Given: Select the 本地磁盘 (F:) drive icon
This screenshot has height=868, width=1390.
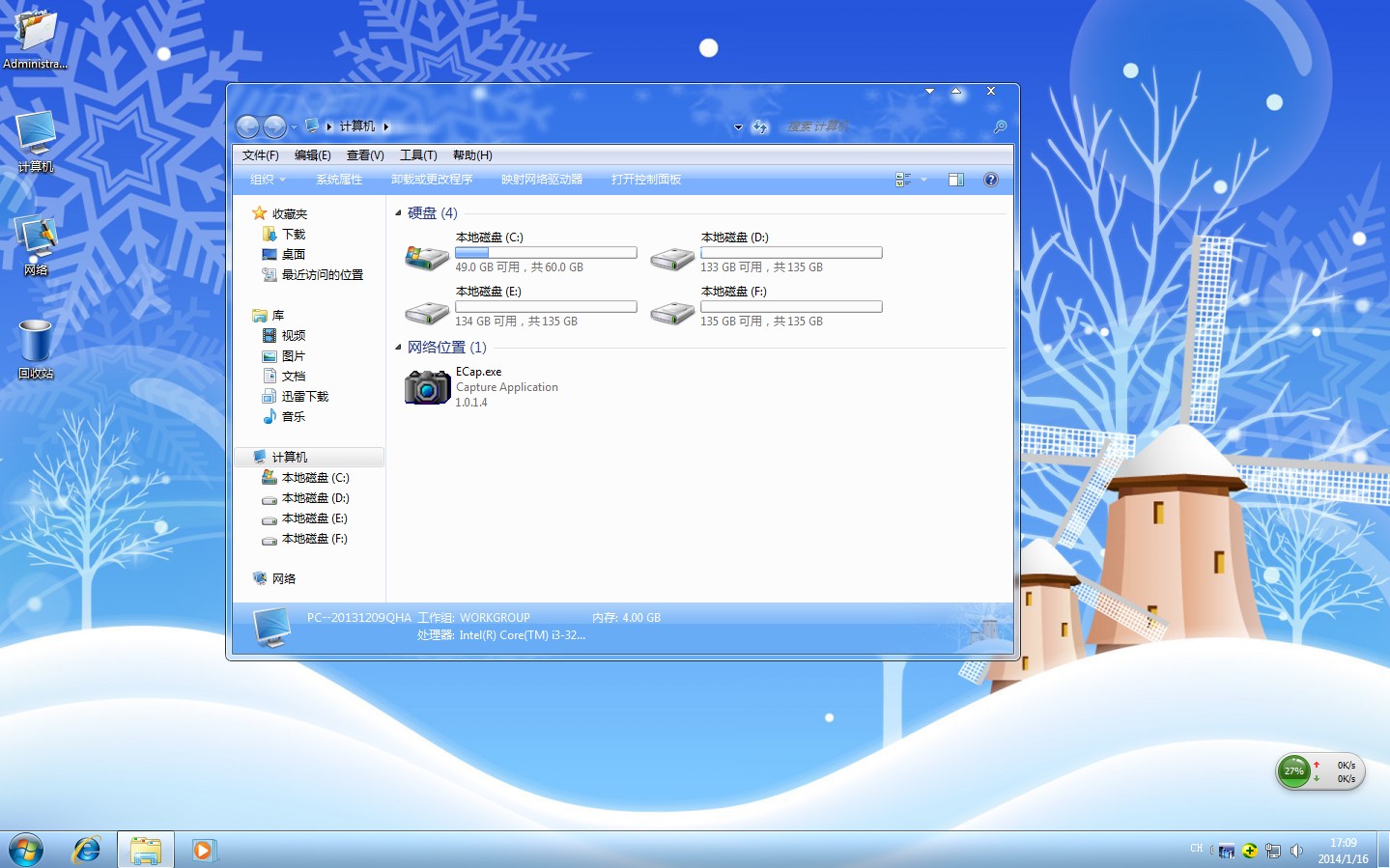Looking at the screenshot, I should pyautogui.click(x=671, y=313).
